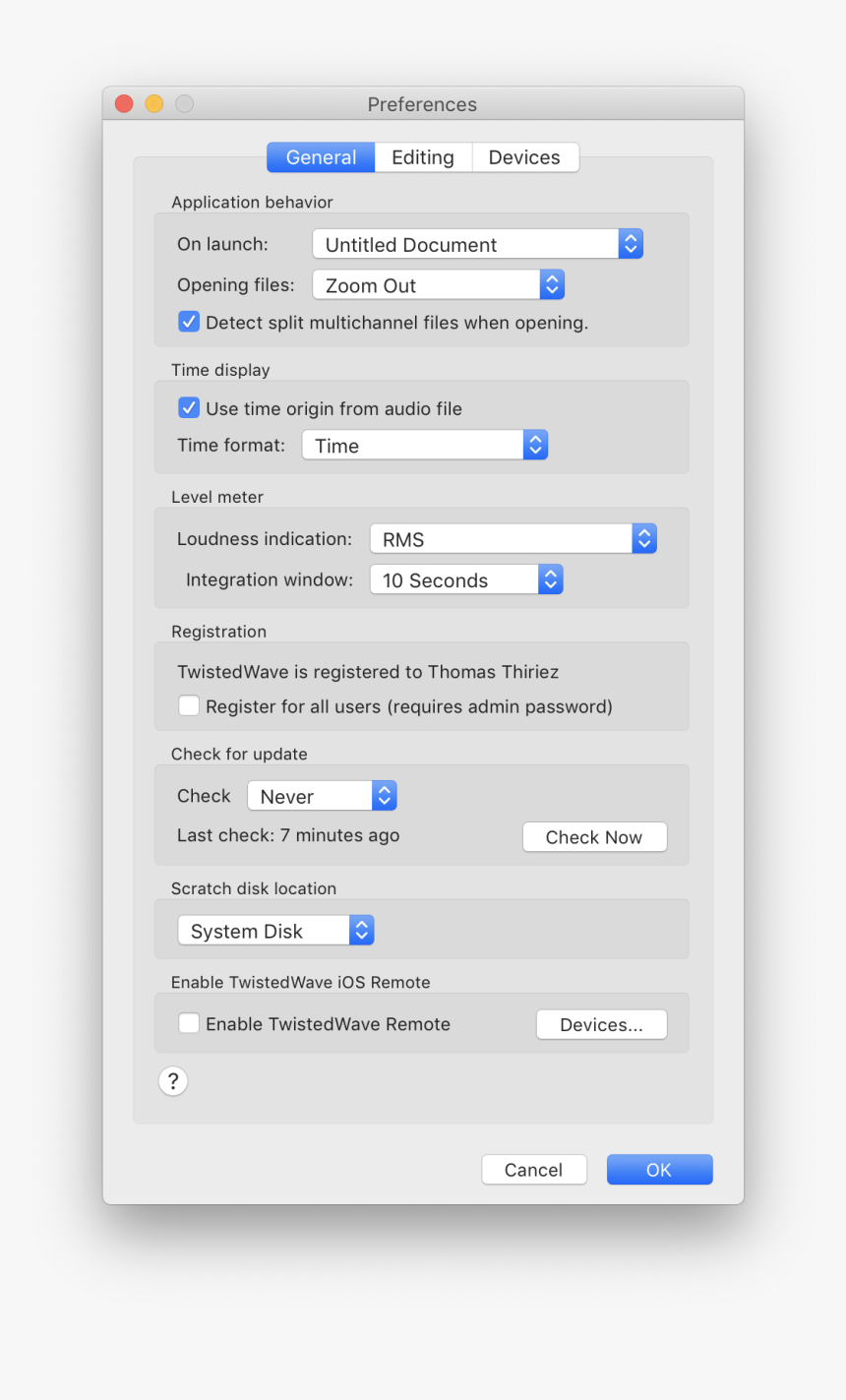Select the General tab
The image size is (846, 1400).
[320, 156]
